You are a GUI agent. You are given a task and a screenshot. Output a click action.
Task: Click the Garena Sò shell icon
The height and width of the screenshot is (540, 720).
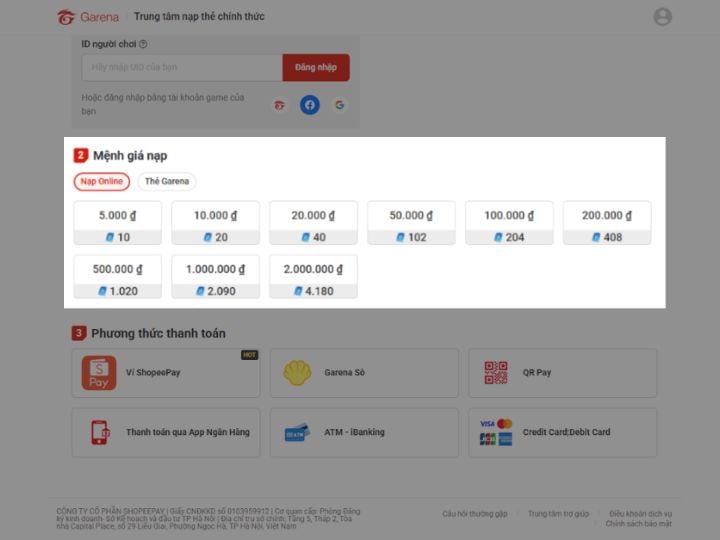(x=297, y=373)
